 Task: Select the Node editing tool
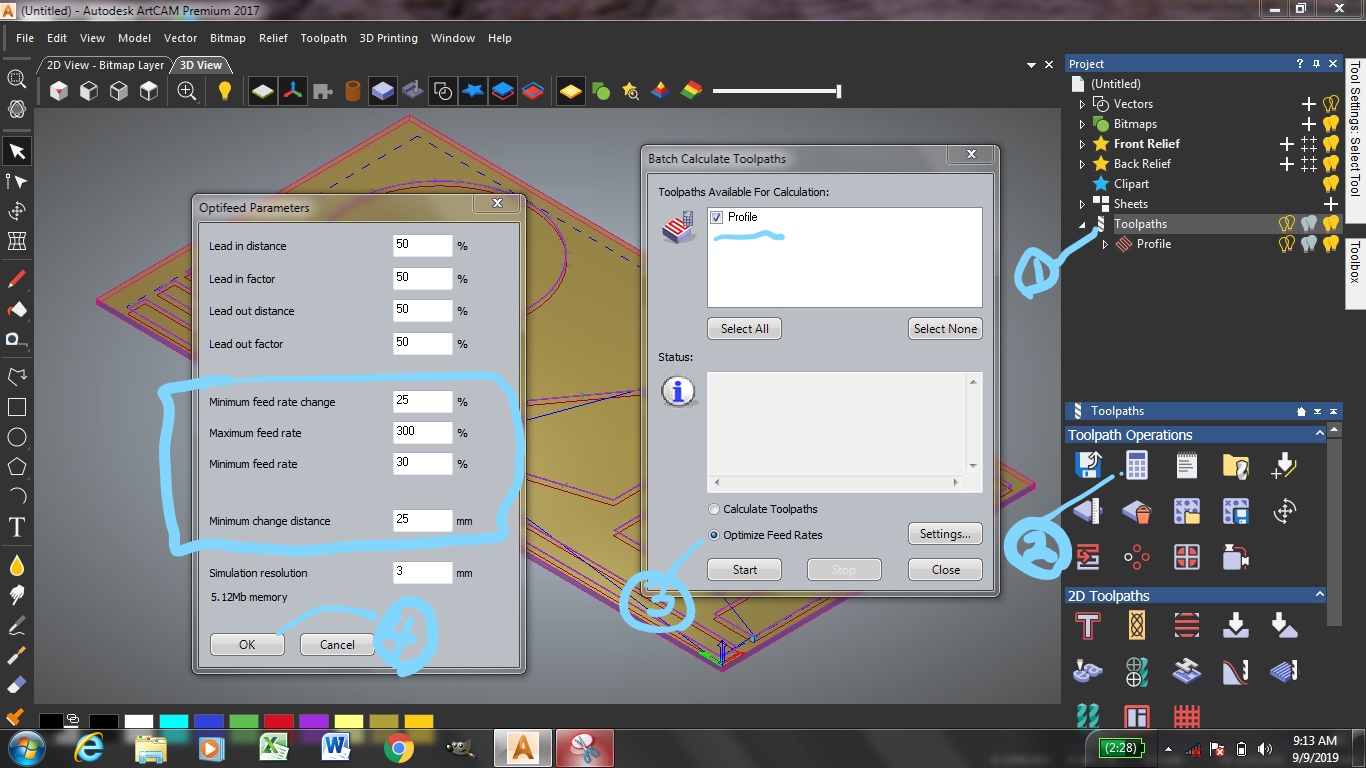click(x=17, y=181)
